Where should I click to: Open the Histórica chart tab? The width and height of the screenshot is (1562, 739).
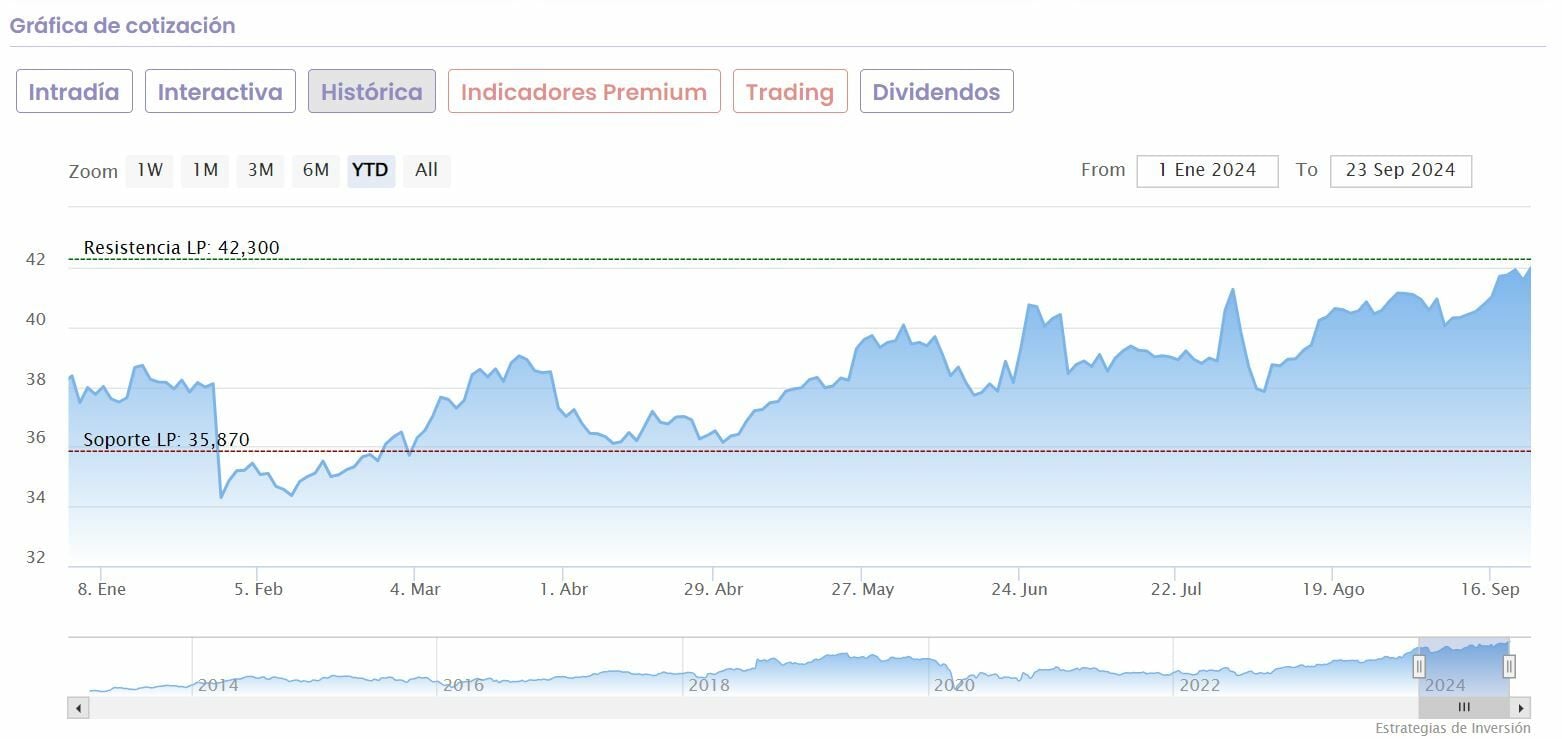pos(371,92)
